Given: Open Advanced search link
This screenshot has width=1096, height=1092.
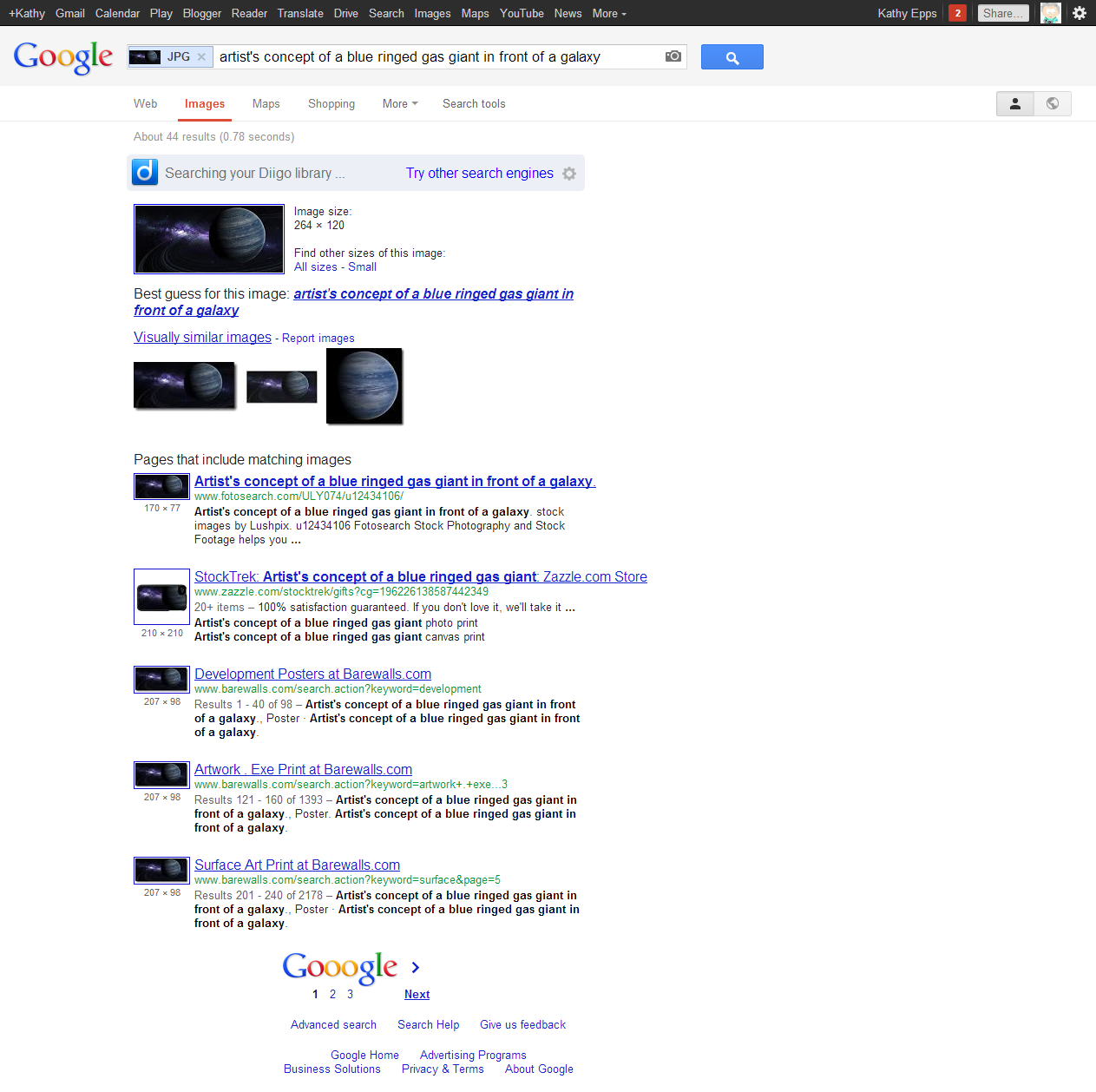Looking at the screenshot, I should point(333,1024).
